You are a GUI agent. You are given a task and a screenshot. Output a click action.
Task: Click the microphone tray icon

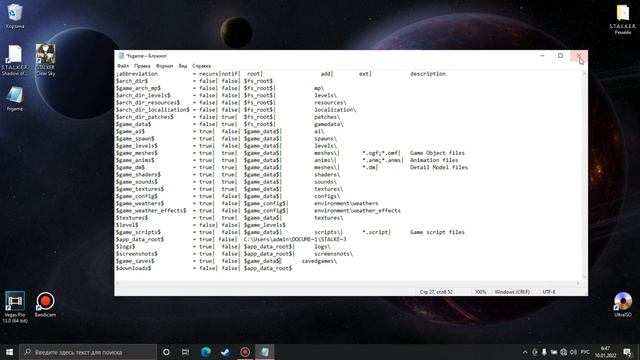544,352
